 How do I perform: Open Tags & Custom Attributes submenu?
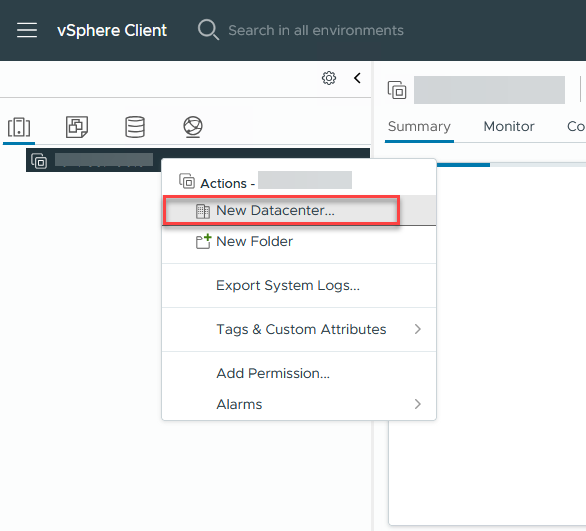click(299, 329)
